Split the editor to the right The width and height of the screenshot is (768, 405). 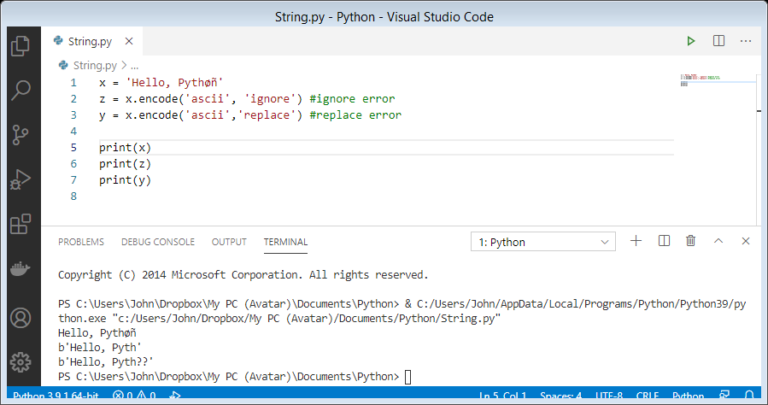[718, 41]
